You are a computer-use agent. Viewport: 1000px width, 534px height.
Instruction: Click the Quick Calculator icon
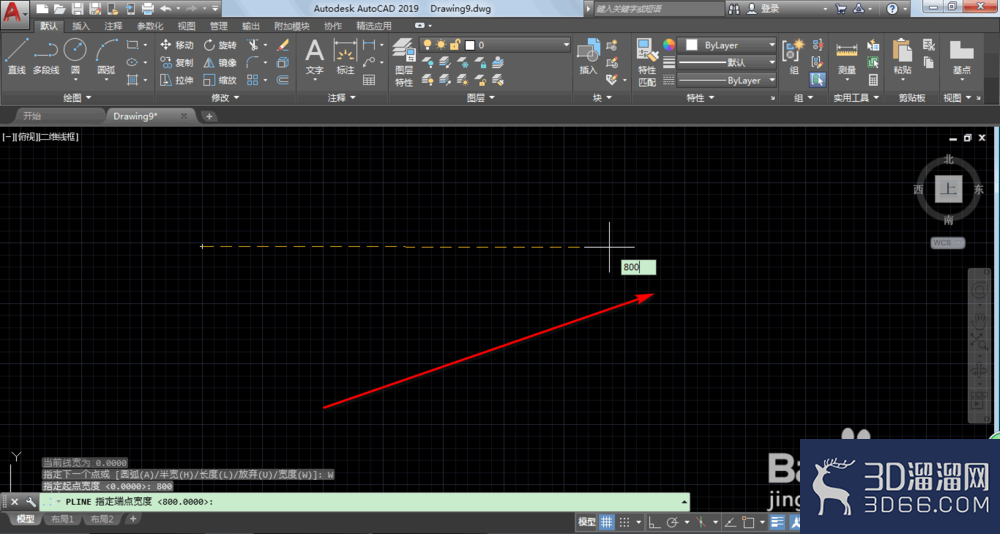click(x=873, y=80)
